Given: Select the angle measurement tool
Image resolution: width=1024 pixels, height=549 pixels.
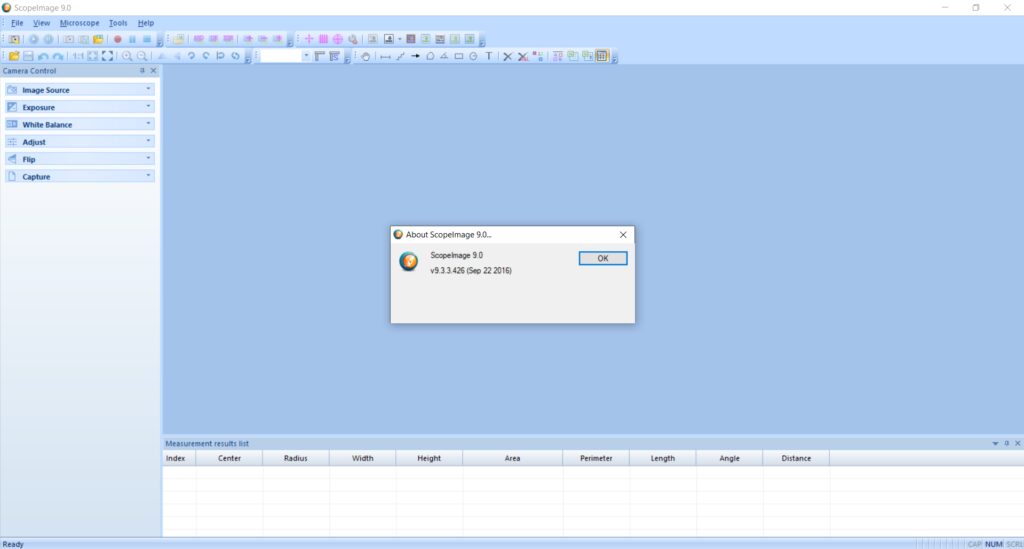Looking at the screenshot, I should click(x=444, y=56).
